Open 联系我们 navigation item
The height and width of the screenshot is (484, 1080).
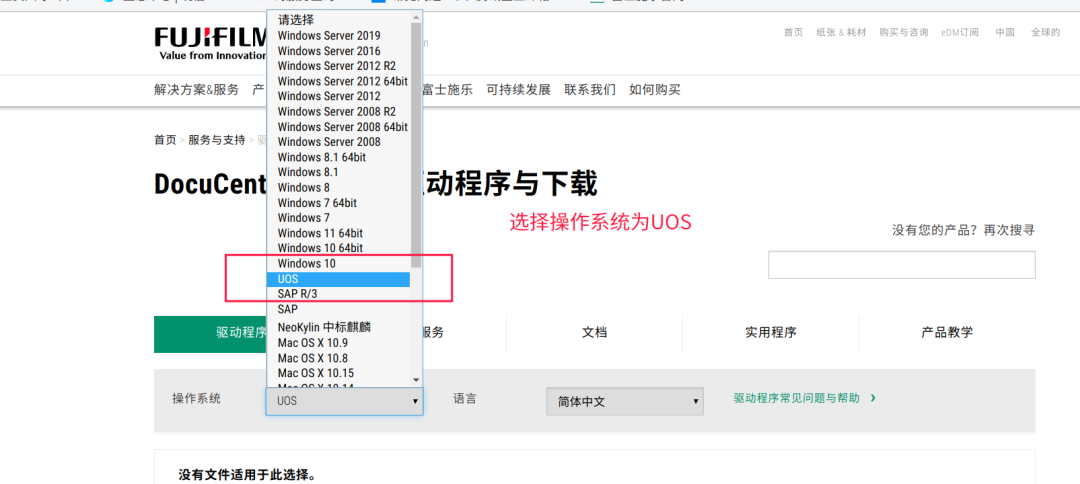590,90
